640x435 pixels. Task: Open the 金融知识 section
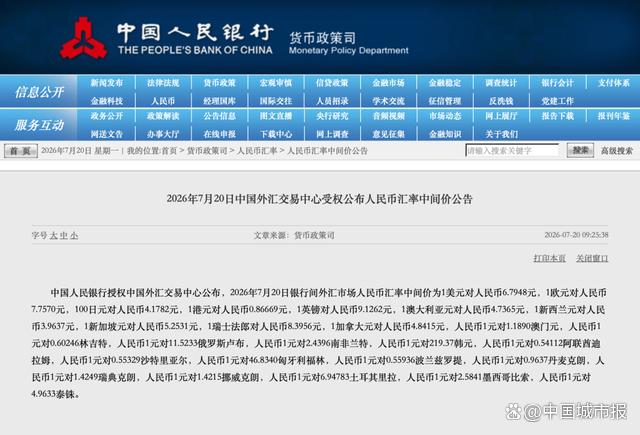coord(445,134)
